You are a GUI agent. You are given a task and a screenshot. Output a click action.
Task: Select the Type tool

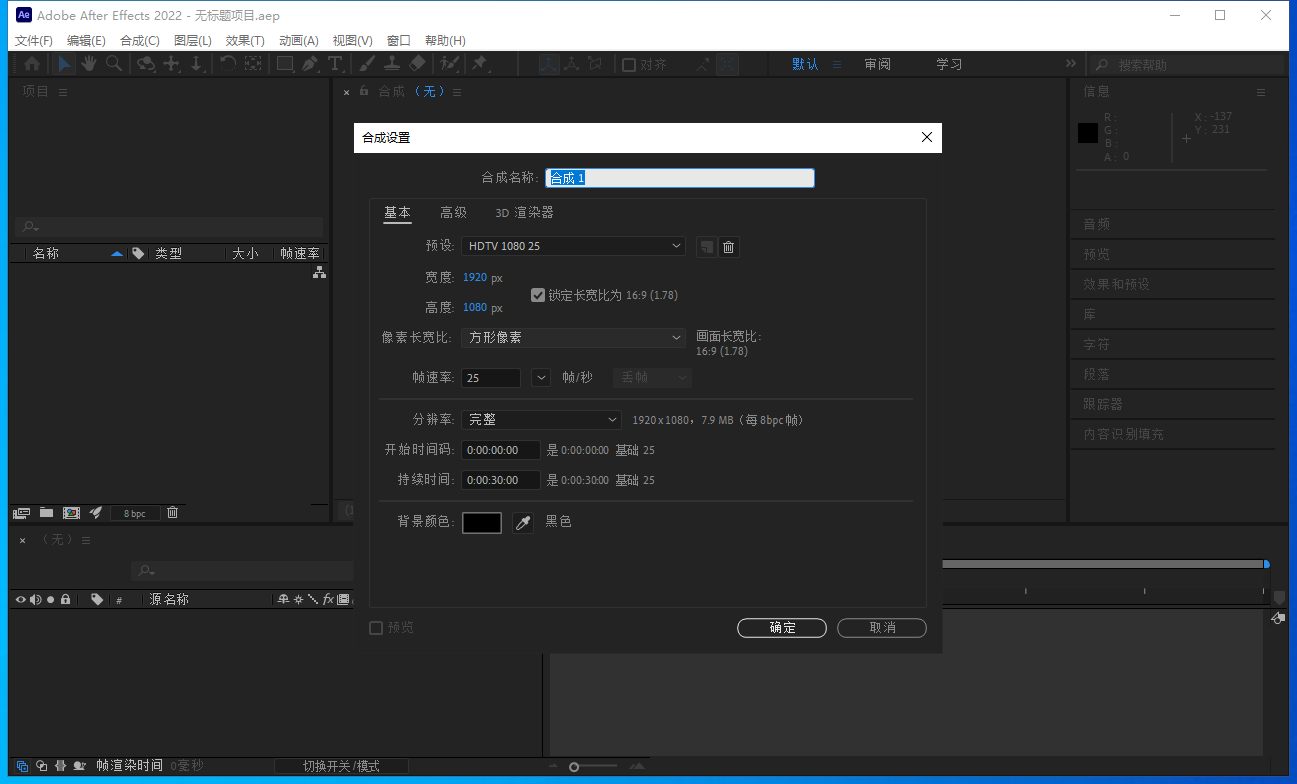(x=337, y=63)
